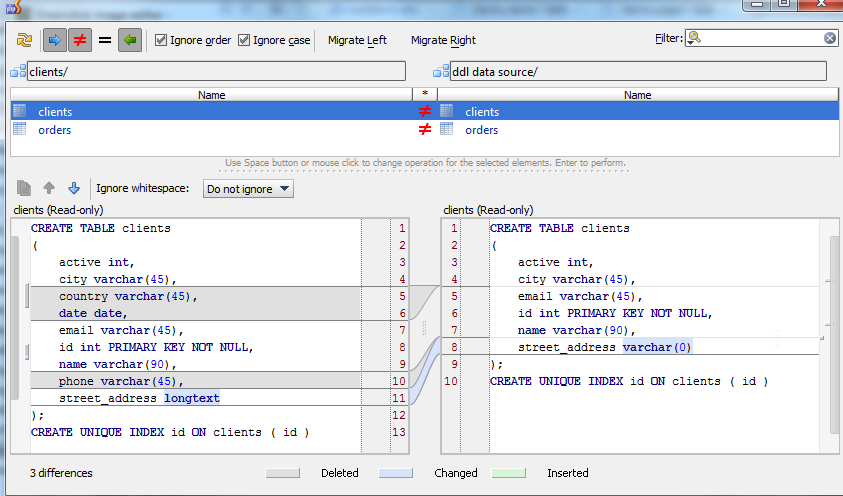Click the Changed blue legend swatch
Viewport: 843px width, 496px height.
(396, 473)
